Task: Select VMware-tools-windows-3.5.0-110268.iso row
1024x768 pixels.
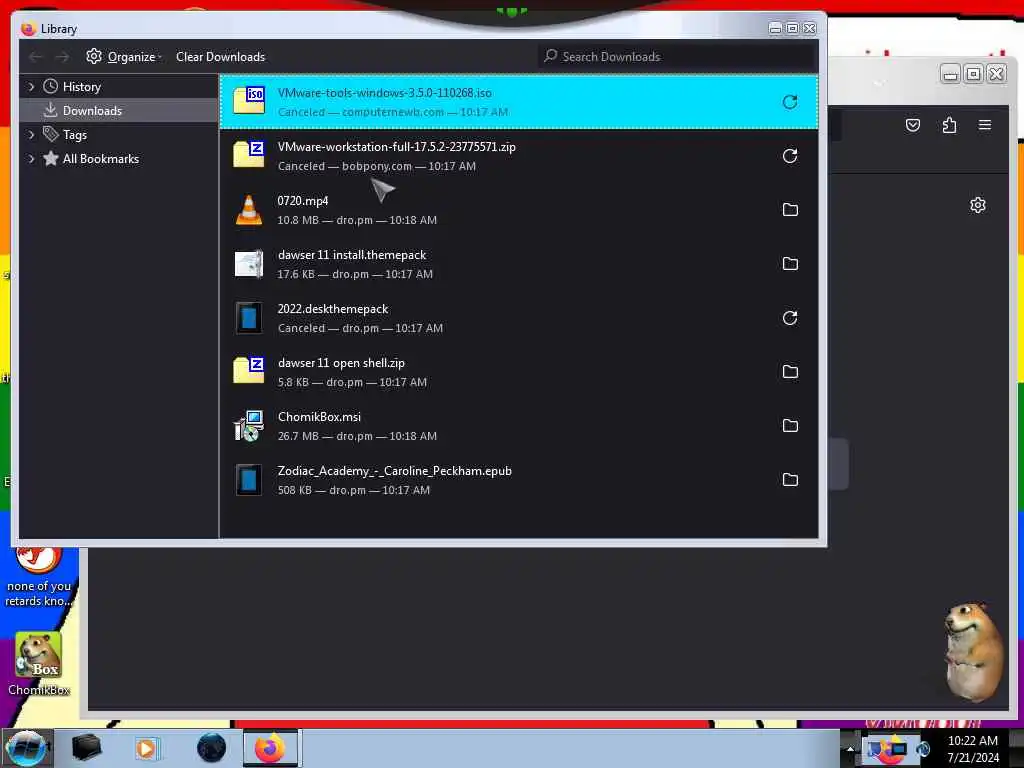Action: (519, 102)
